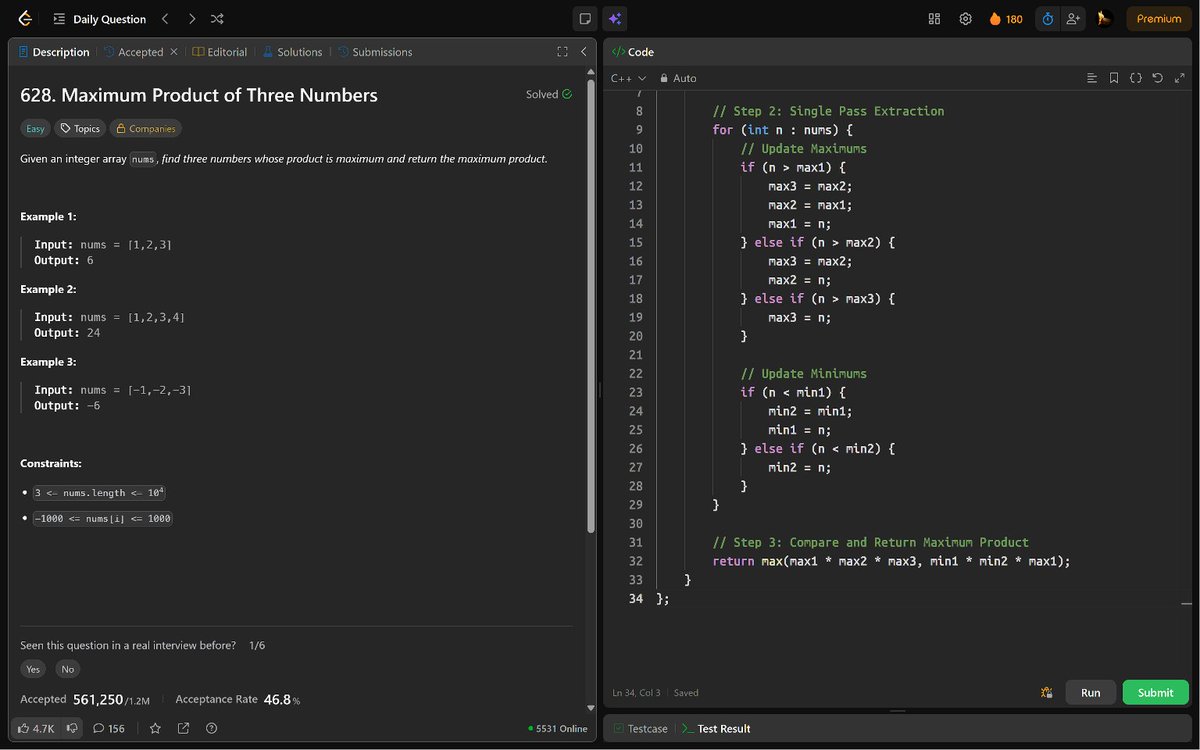The image size is (1200, 750).
Task: Go to the previous question arrow
Action: tap(165, 19)
